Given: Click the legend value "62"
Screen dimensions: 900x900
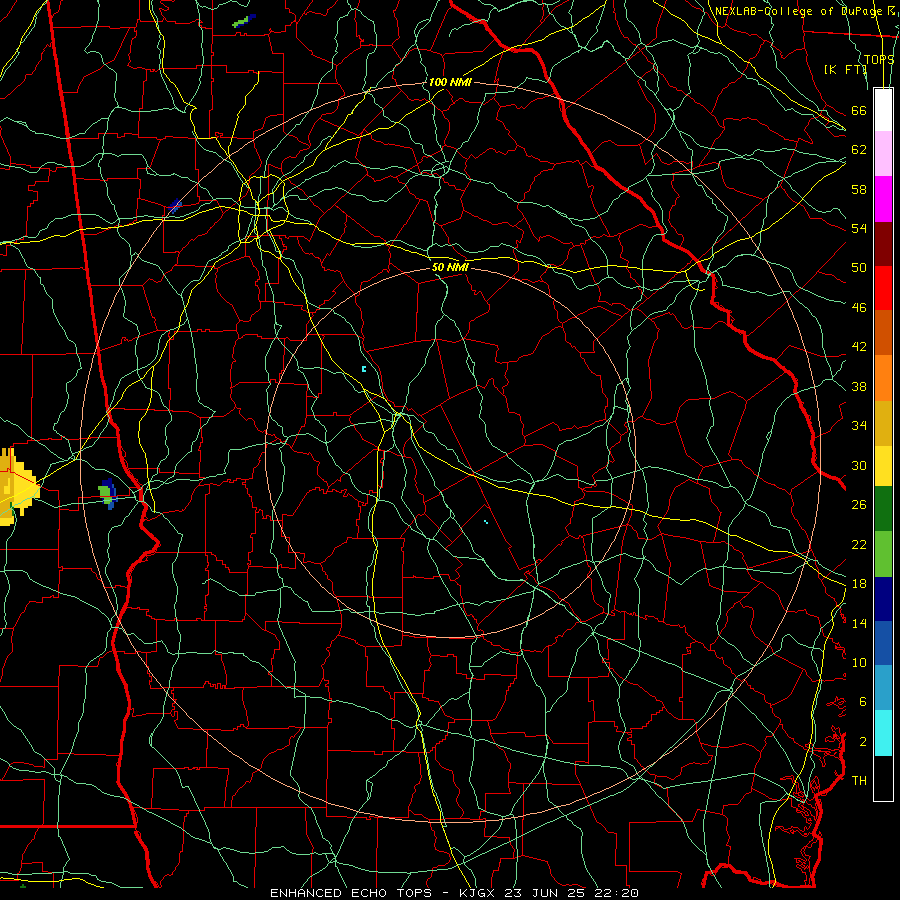Looking at the screenshot, I should point(859,150).
